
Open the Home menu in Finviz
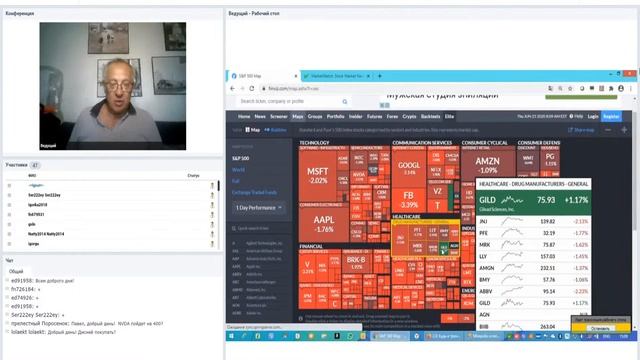pyautogui.click(x=244, y=116)
